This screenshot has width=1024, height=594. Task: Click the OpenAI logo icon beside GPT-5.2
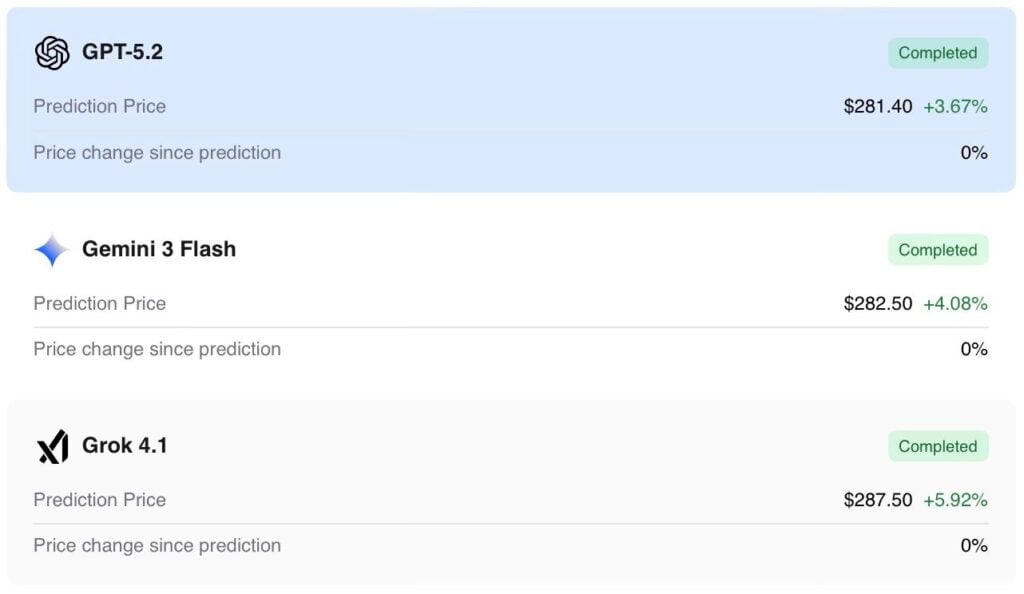[52, 53]
